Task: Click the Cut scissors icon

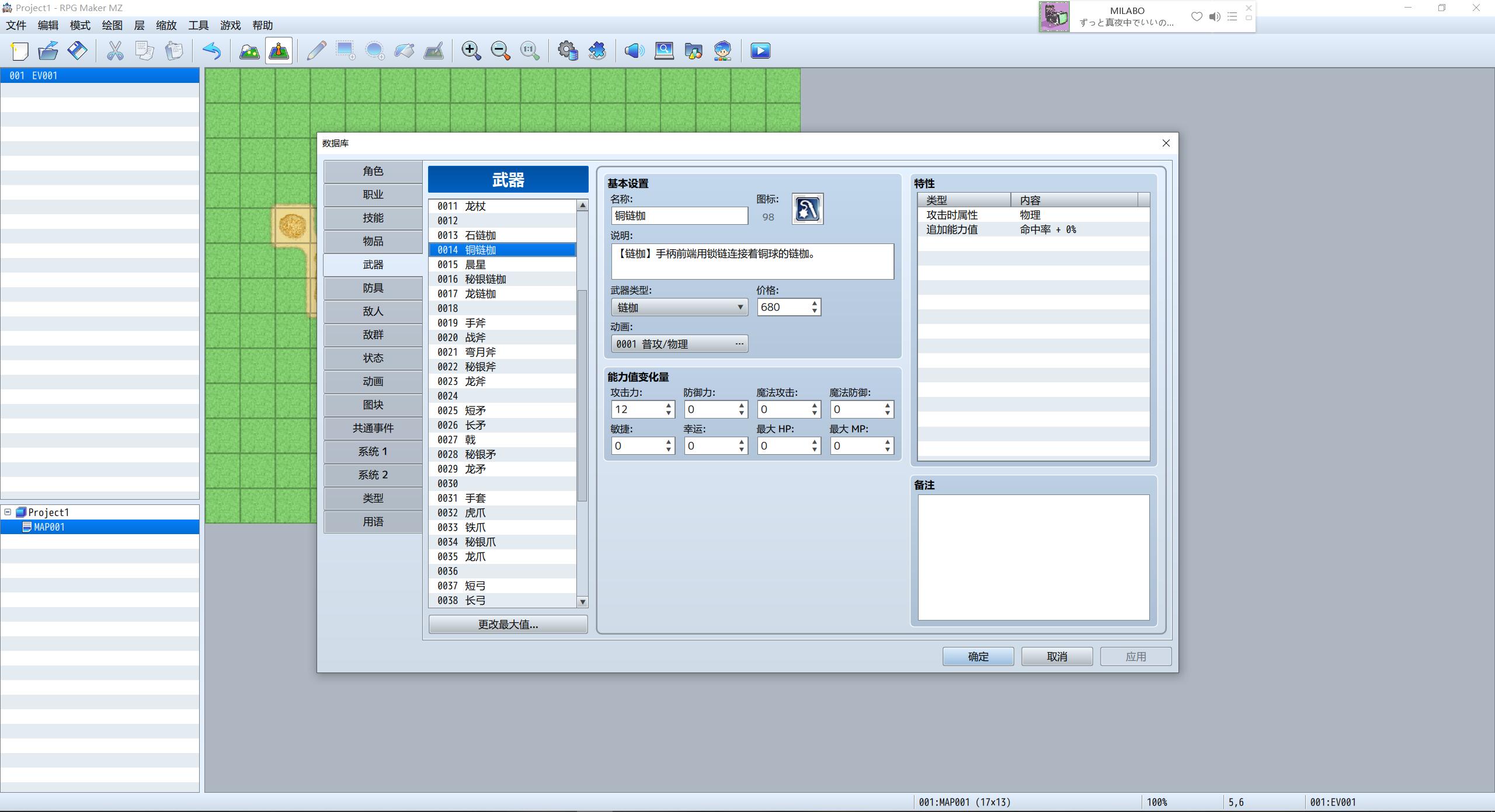Action: [x=115, y=51]
